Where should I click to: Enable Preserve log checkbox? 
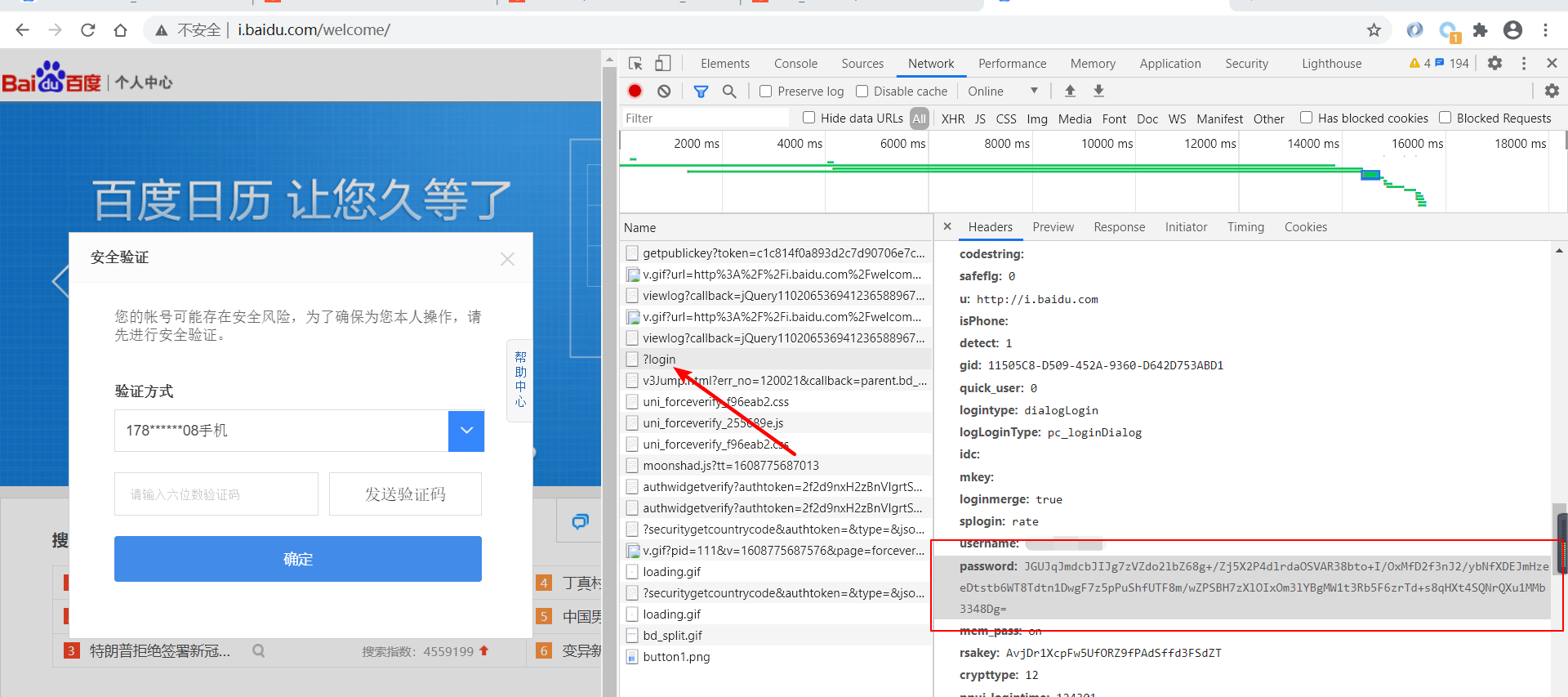pyautogui.click(x=765, y=91)
